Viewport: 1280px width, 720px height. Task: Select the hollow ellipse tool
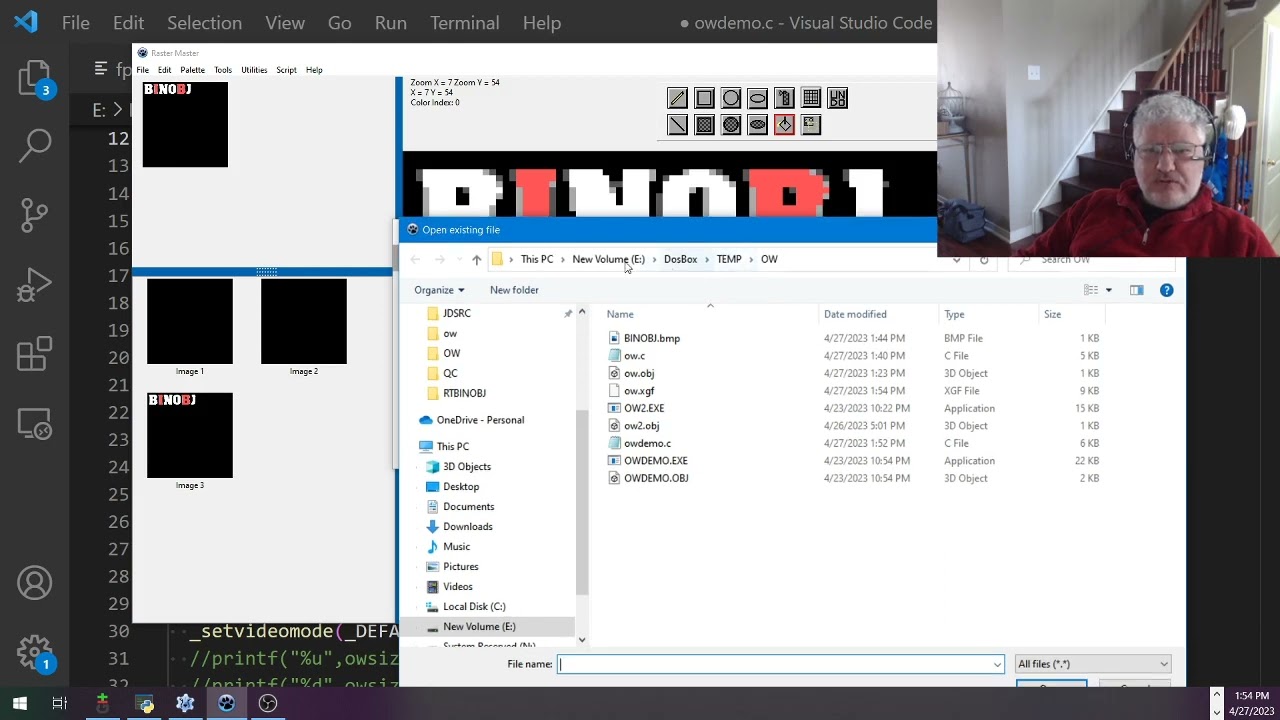(x=758, y=98)
